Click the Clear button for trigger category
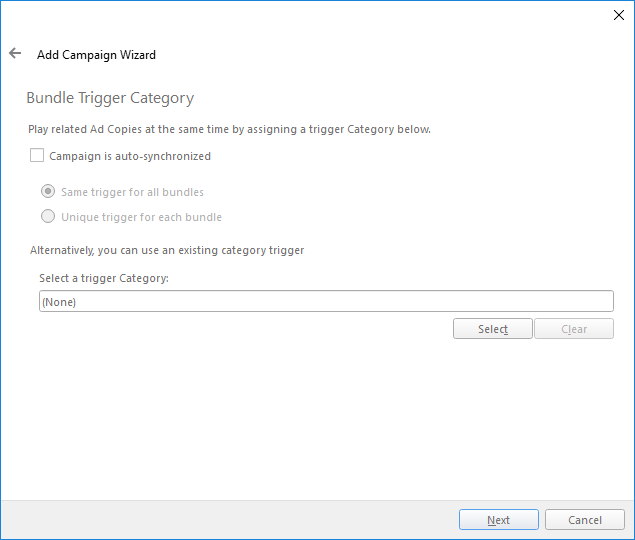This screenshot has width=635, height=540. (x=574, y=329)
